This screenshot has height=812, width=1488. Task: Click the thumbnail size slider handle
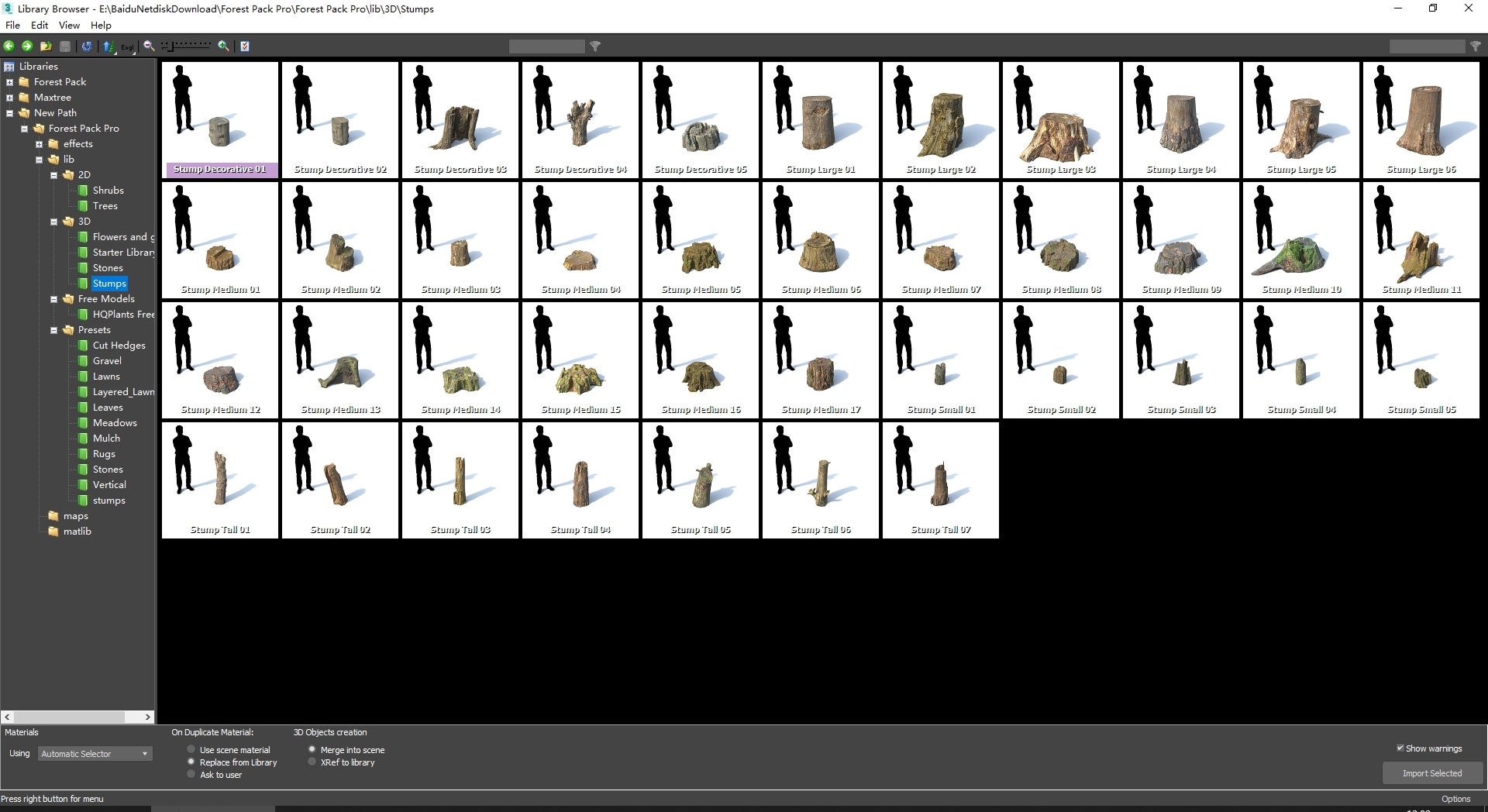point(172,46)
